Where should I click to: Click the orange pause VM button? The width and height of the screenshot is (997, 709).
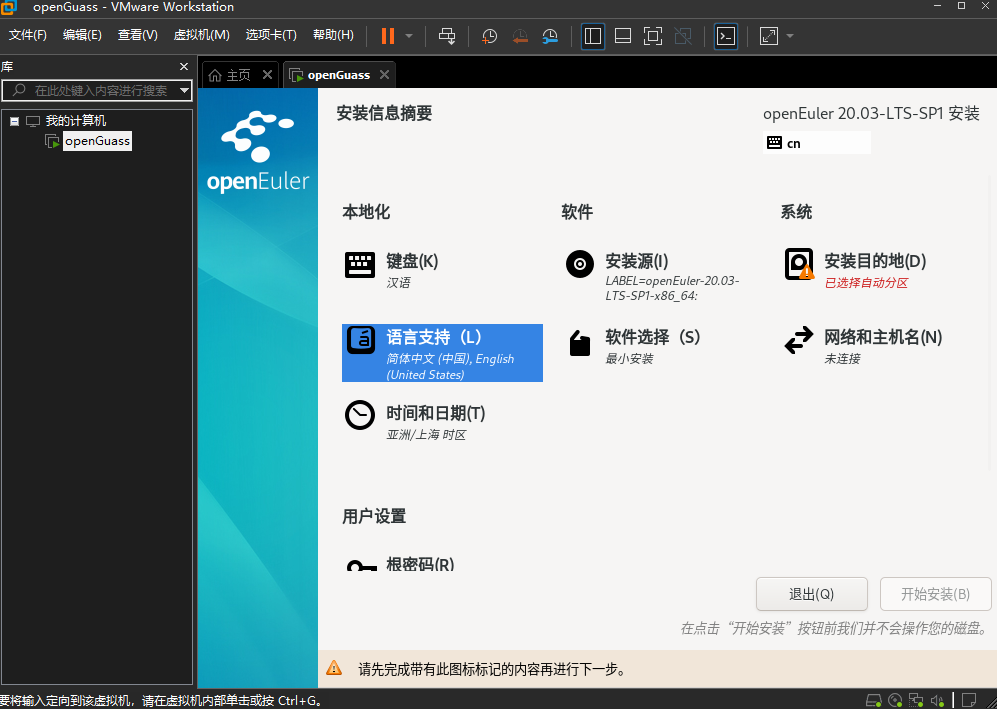click(388, 36)
